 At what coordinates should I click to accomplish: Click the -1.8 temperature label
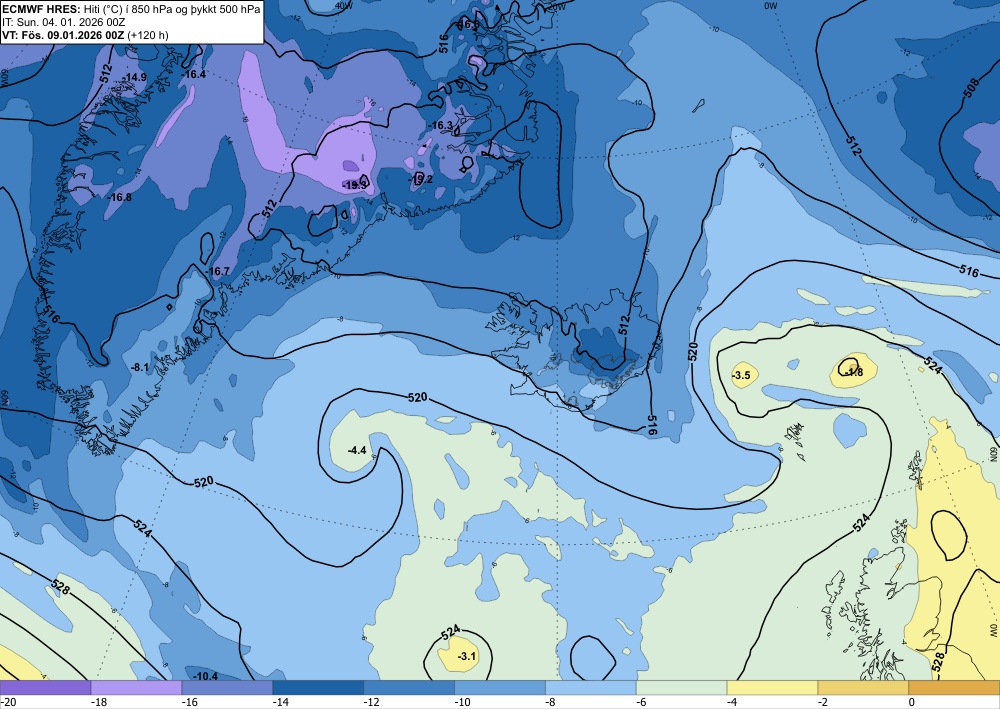pyautogui.click(x=853, y=372)
